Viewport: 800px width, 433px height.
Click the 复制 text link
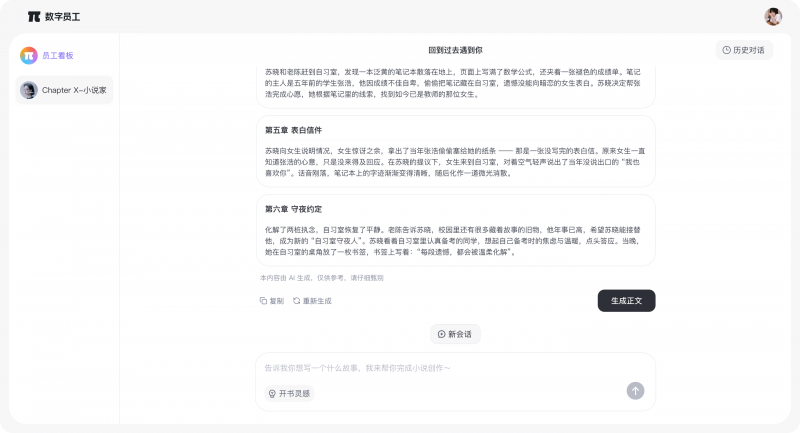pyautogui.click(x=277, y=300)
